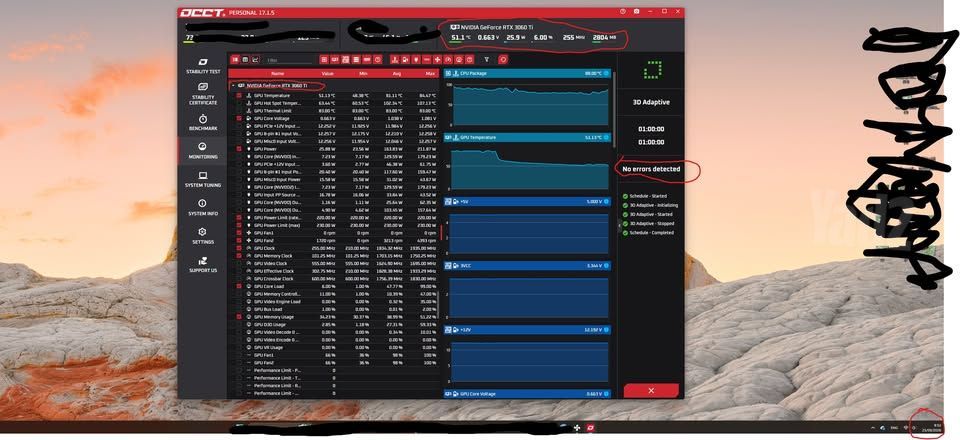Uncheck the GPU Clock row checkbox
Viewport: 960px width, 440px height.
tap(239, 248)
